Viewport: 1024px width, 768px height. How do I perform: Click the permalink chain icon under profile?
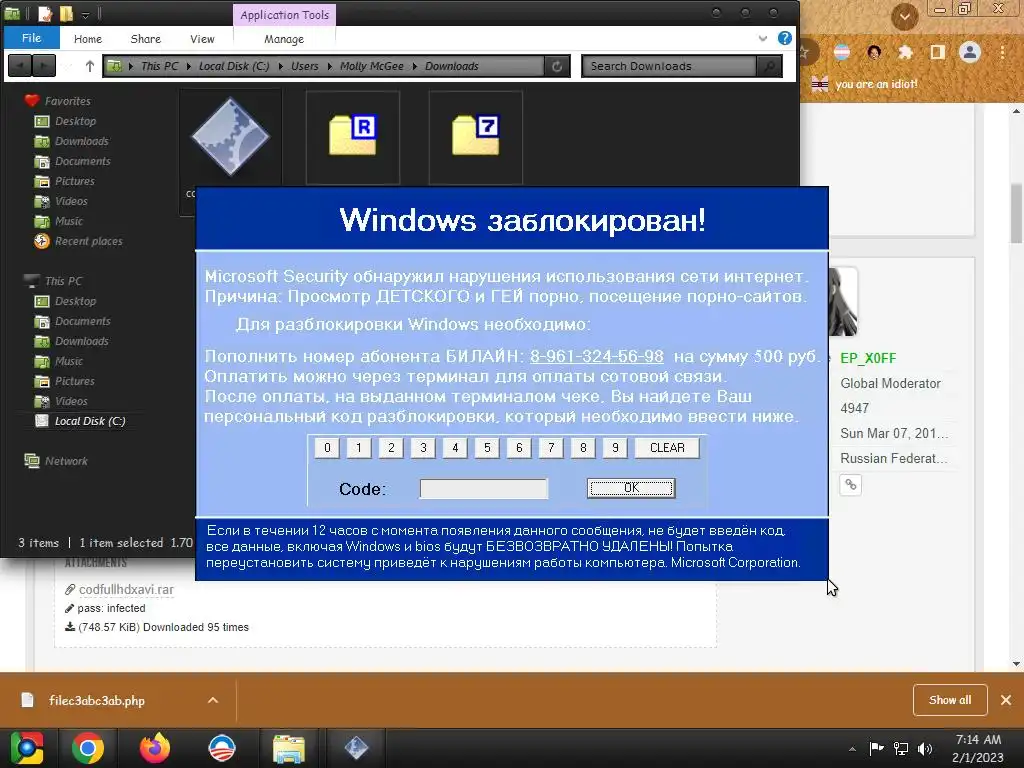click(850, 485)
